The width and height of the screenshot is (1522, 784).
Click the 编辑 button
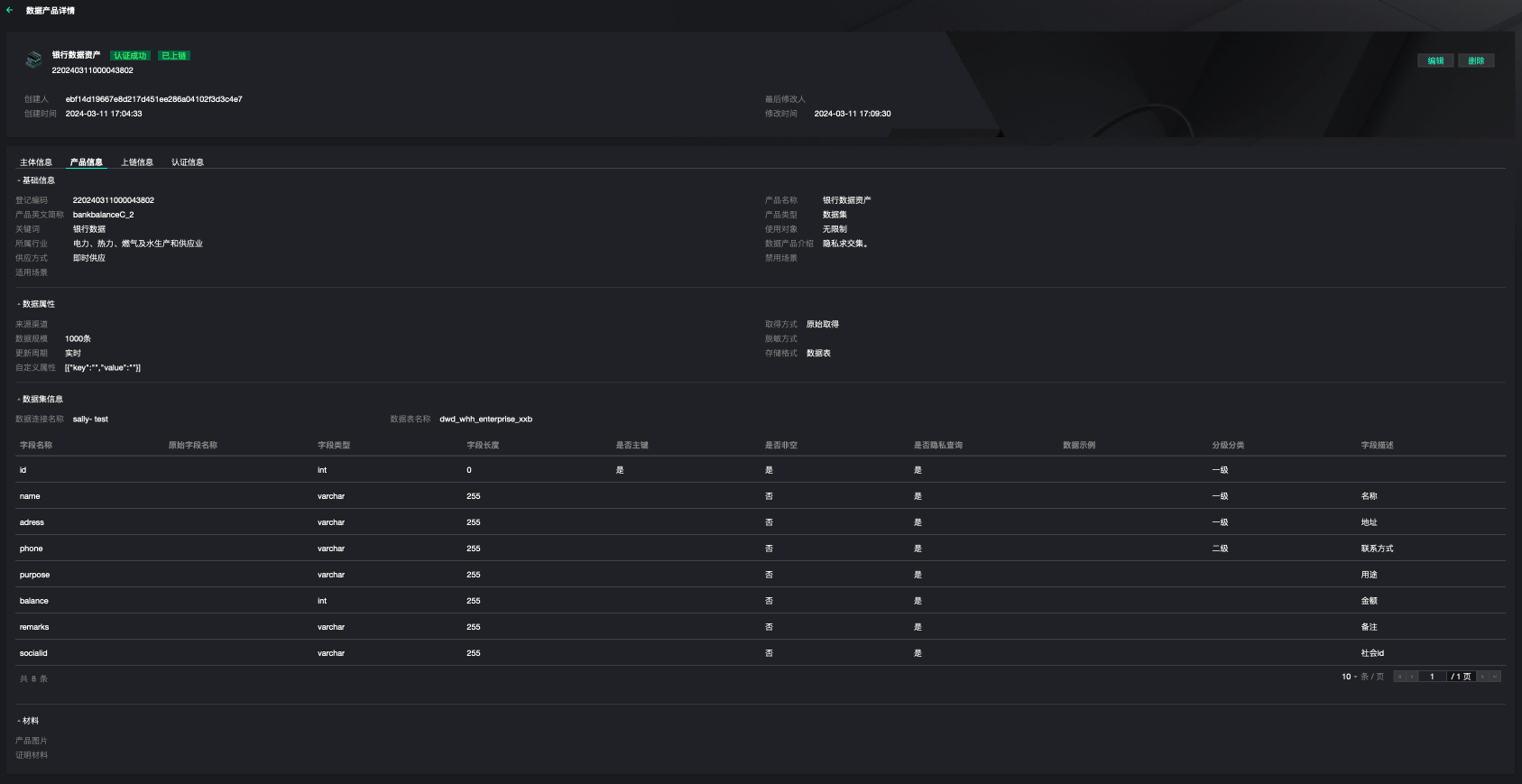[x=1435, y=60]
